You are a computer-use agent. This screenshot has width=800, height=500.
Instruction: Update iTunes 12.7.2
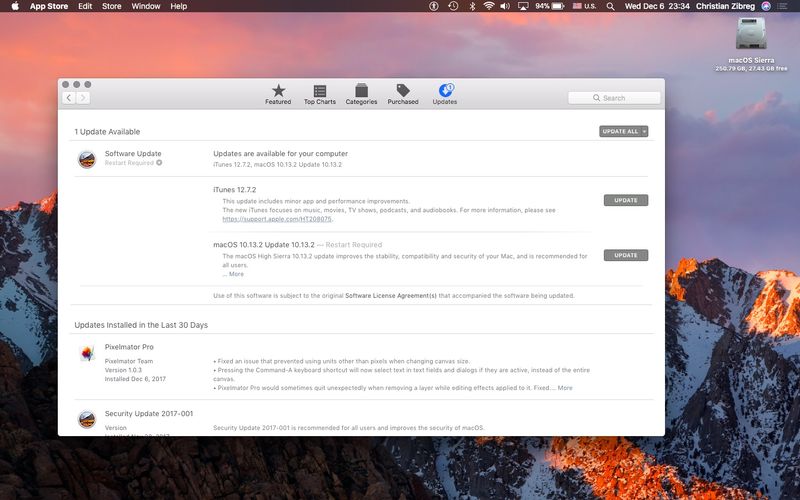tap(626, 200)
